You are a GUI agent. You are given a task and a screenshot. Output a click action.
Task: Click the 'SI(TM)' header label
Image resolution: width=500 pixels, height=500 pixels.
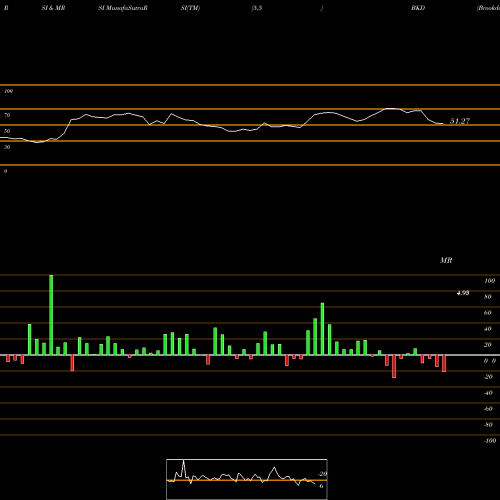click(190, 8)
